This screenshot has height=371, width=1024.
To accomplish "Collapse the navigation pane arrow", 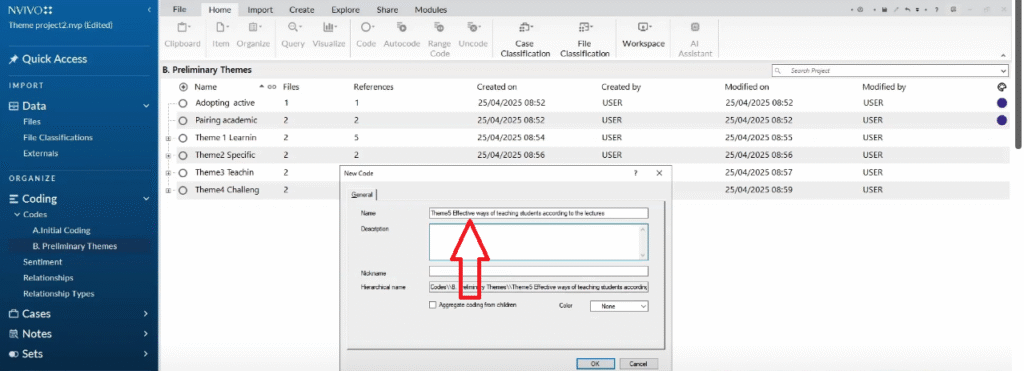I will [x=149, y=10].
